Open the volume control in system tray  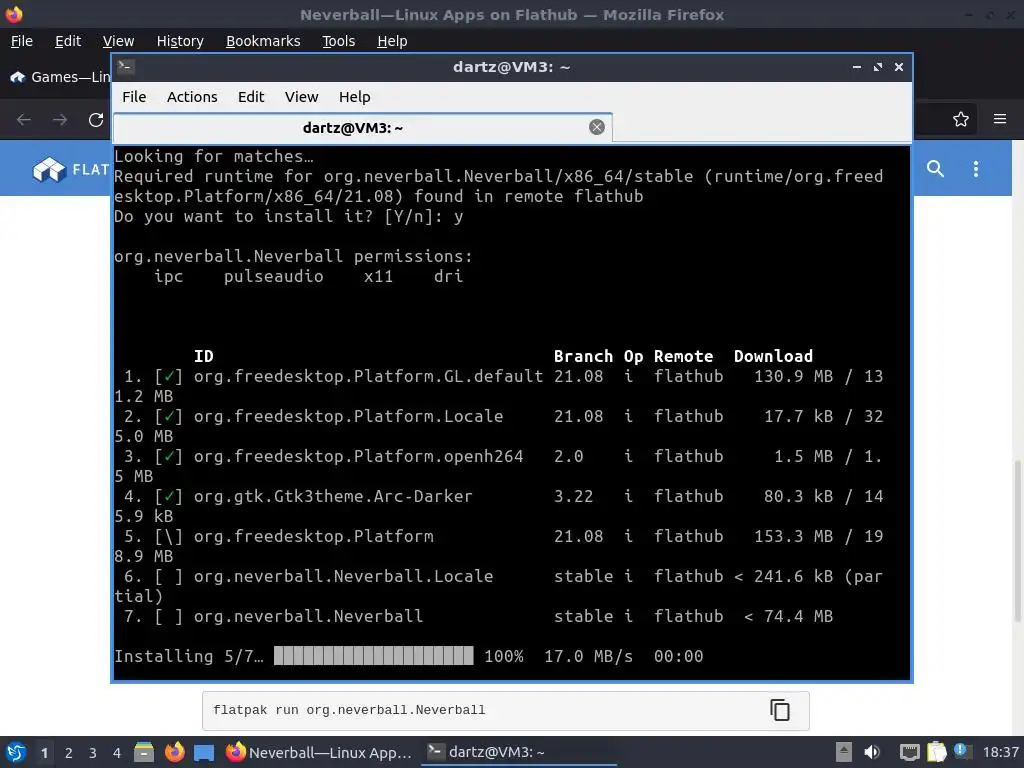(x=872, y=752)
